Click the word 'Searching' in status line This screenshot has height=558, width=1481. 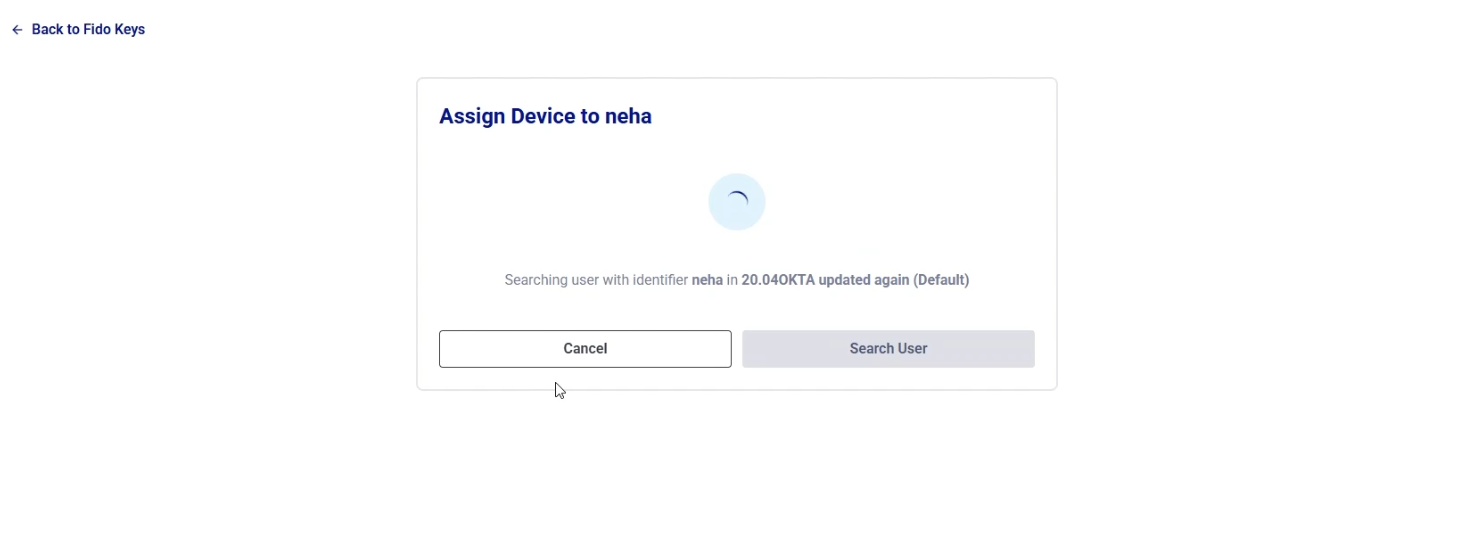pyautogui.click(x=535, y=280)
